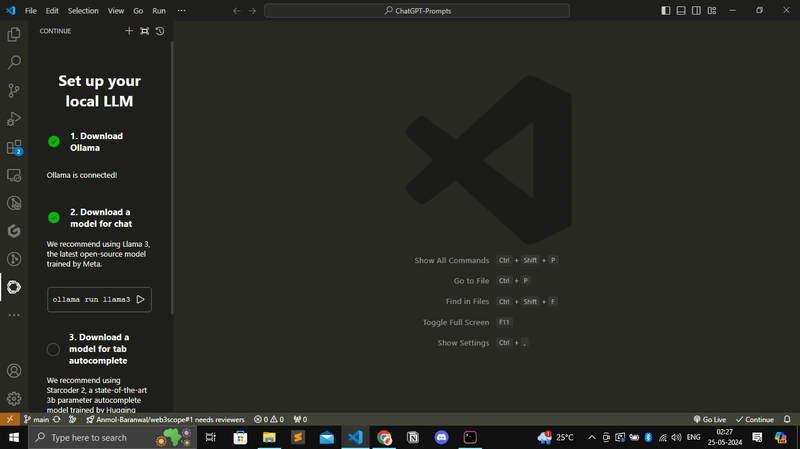Toggle the Download Ollama step checkmark
This screenshot has height=449, width=800.
[x=54, y=141]
